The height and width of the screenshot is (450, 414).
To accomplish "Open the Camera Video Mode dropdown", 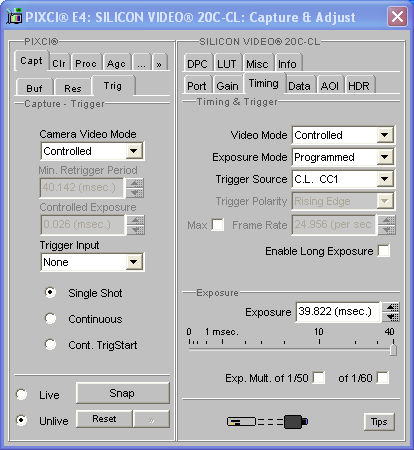I will pyautogui.click(x=134, y=151).
